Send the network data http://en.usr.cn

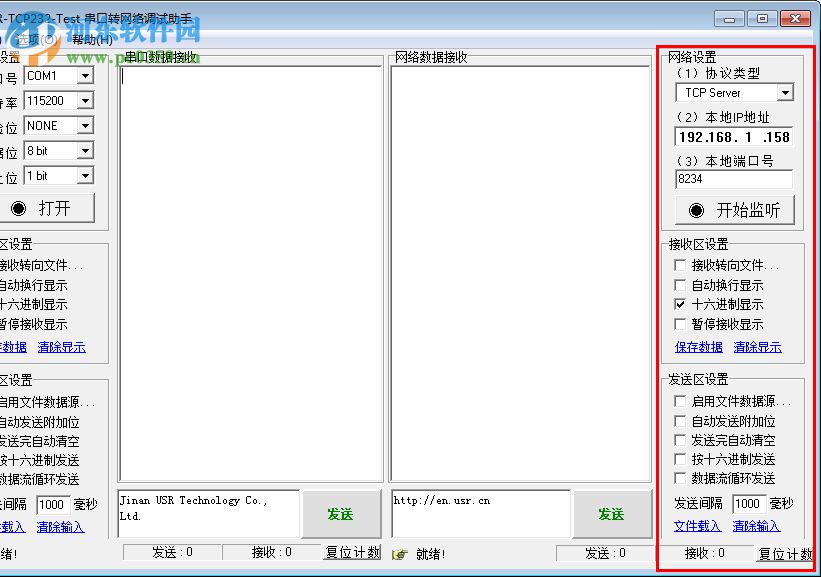[x=611, y=513]
